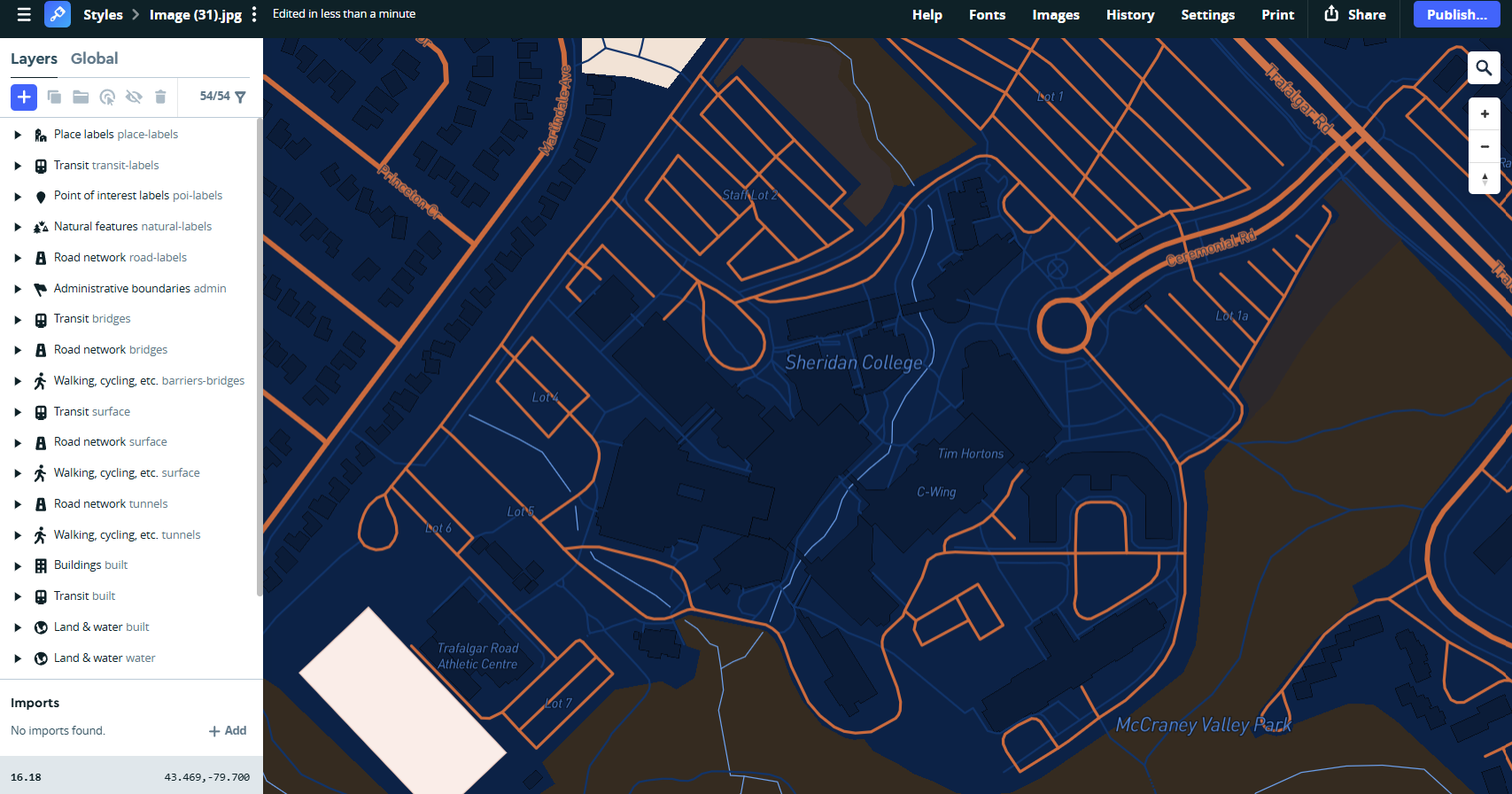The image size is (1512, 794).
Task: Click the duplicate layer icon
Action: tap(54, 97)
